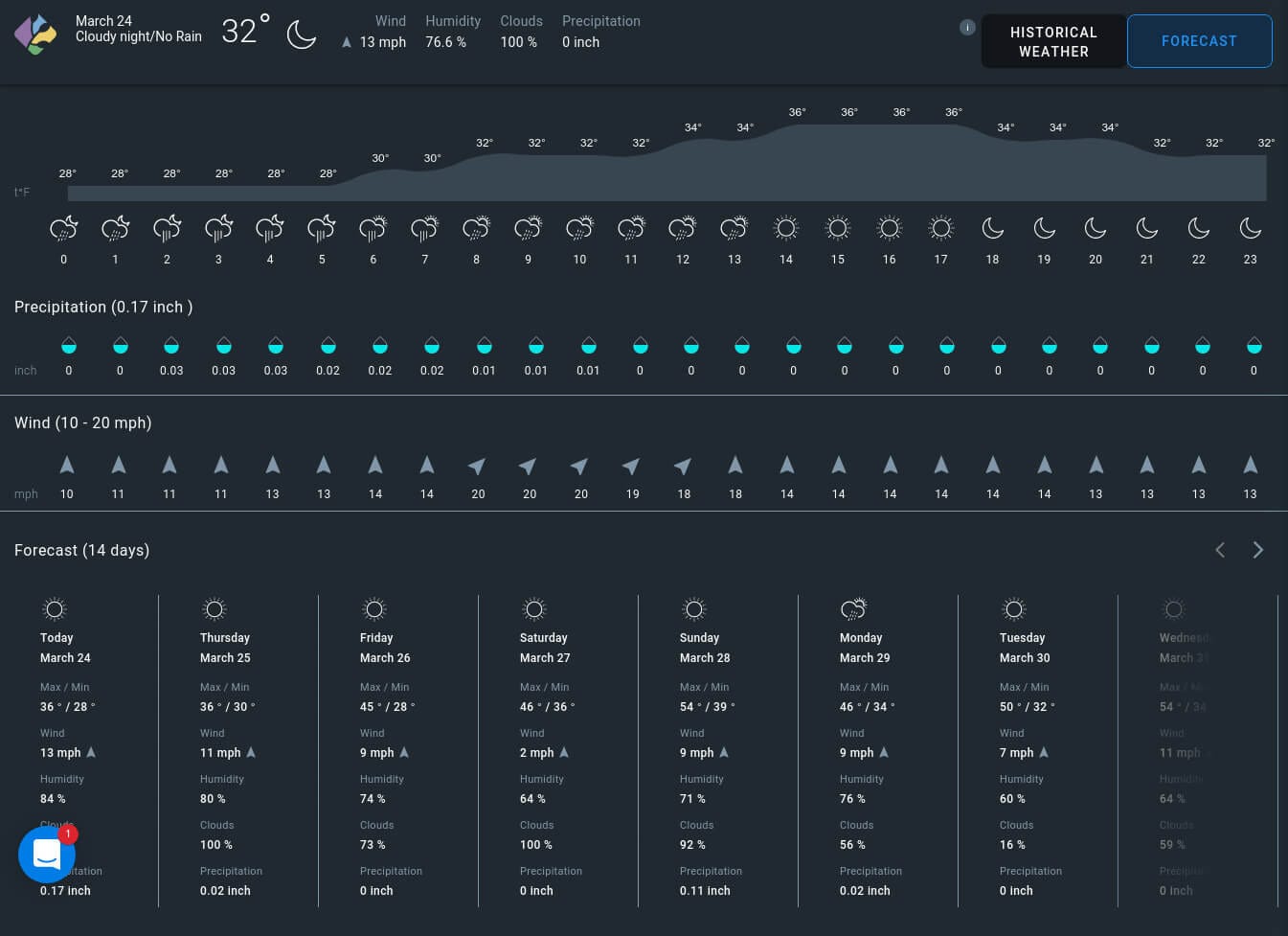
Task: Click the current temperature 32°
Action: pyautogui.click(x=246, y=31)
